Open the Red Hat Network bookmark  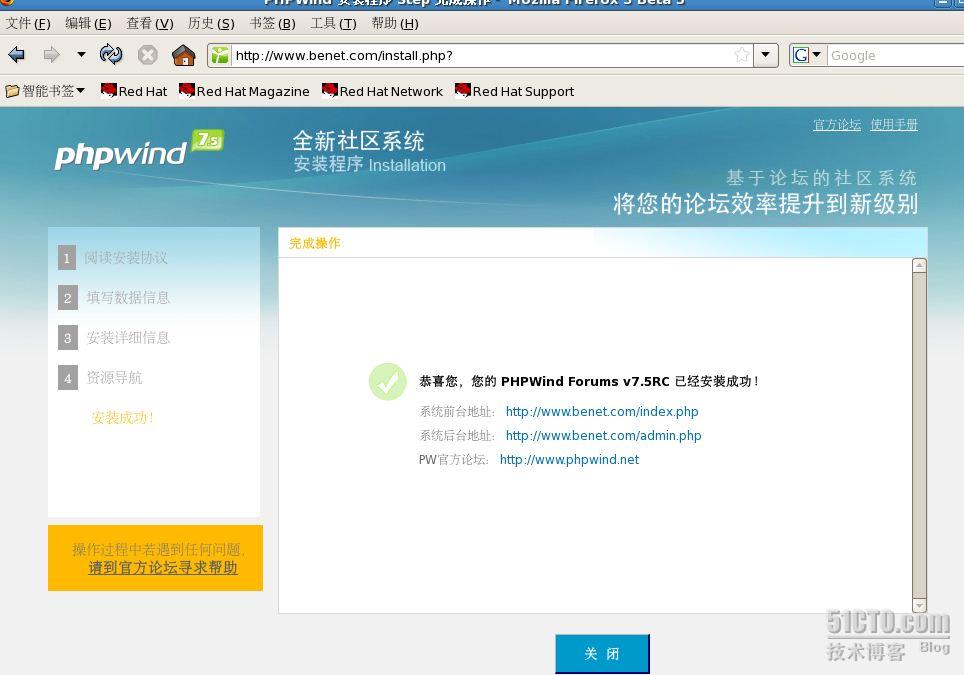(382, 91)
